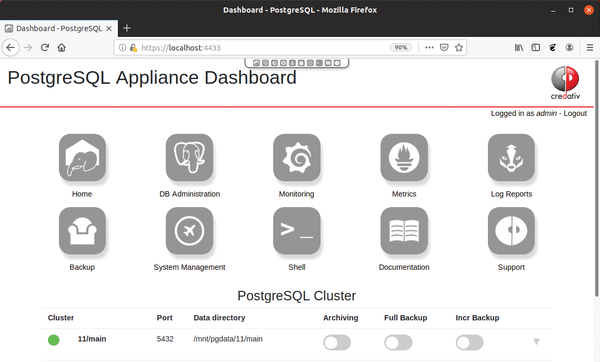Click the Support label
The height and width of the screenshot is (362, 600).
(x=511, y=267)
